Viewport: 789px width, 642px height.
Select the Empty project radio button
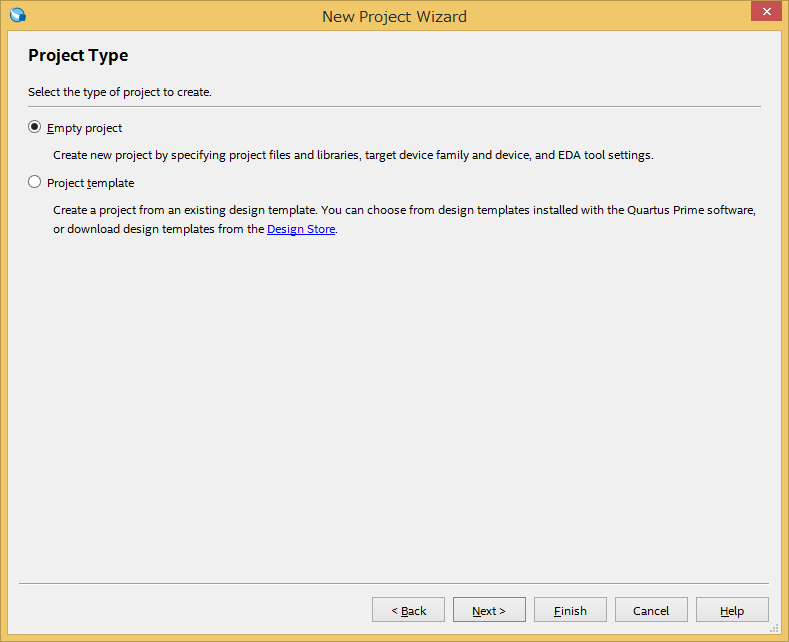tap(34, 127)
